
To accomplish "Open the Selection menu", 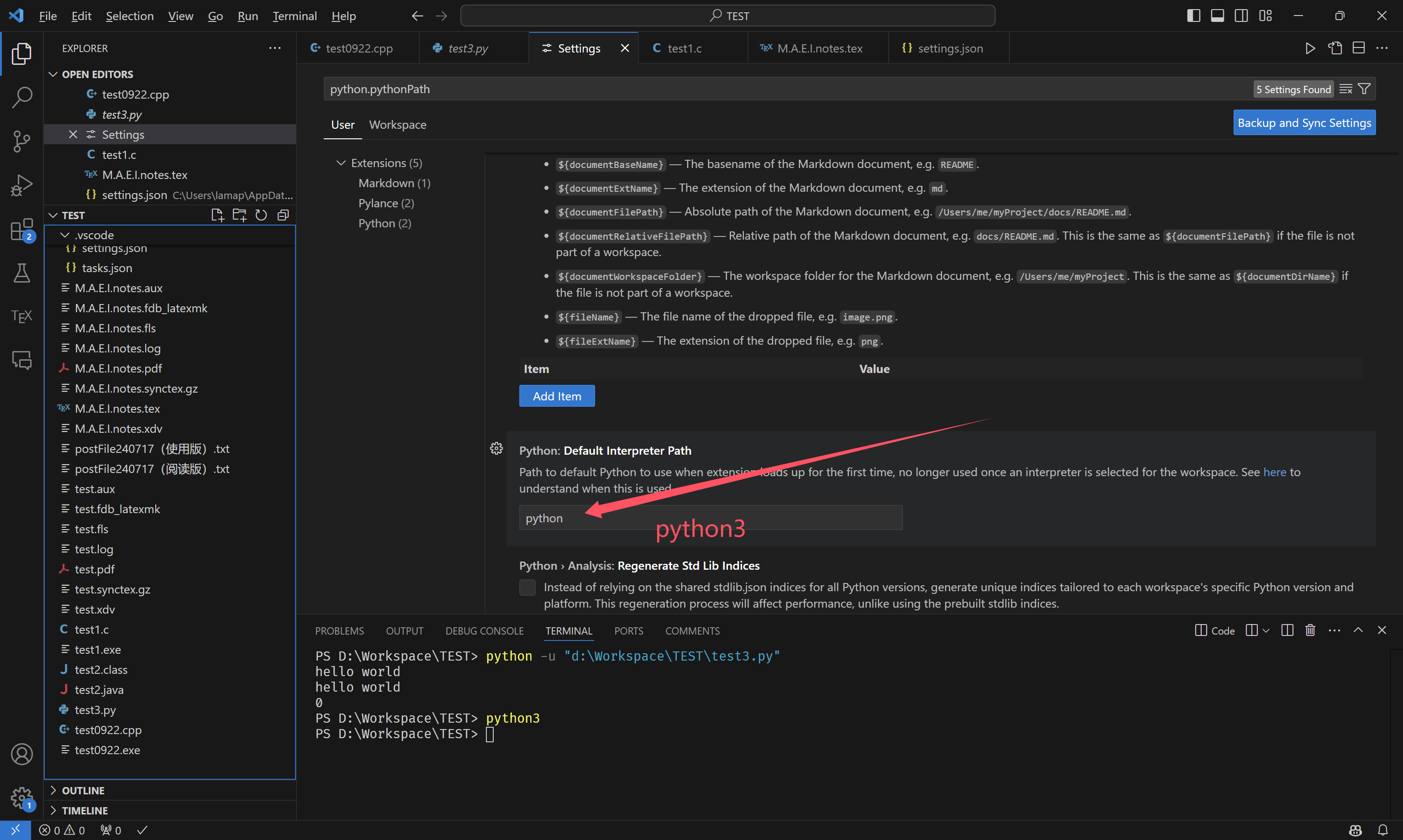I will pyautogui.click(x=130, y=16).
